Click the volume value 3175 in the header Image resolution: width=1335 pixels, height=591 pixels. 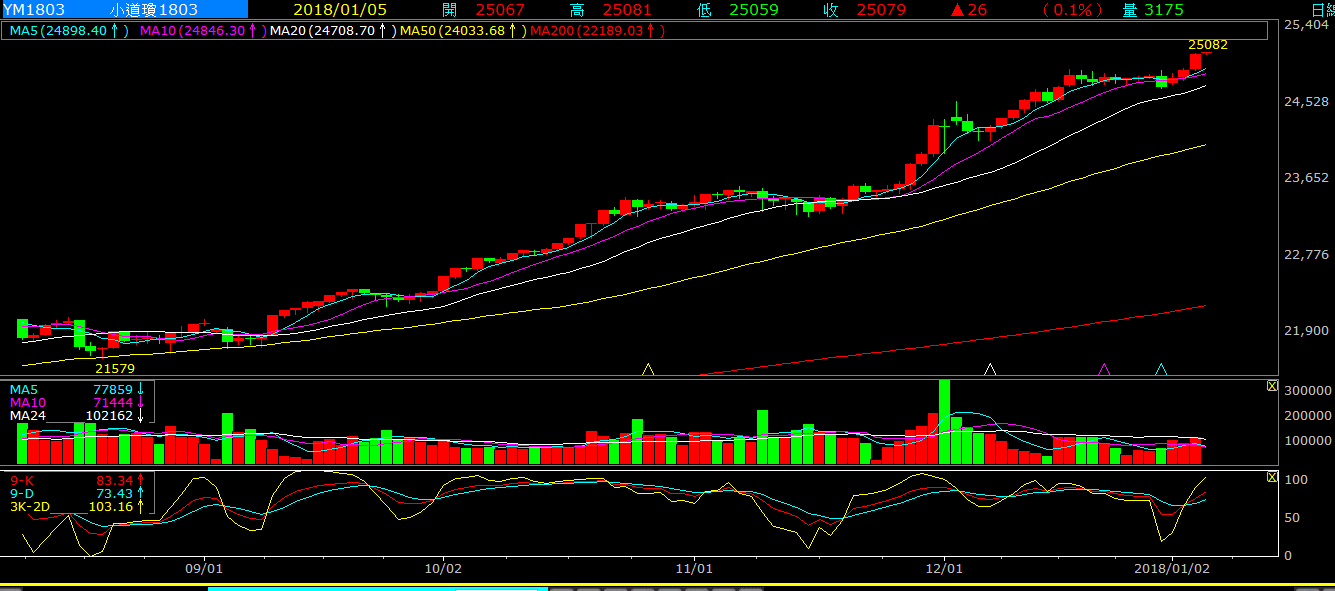(1163, 10)
